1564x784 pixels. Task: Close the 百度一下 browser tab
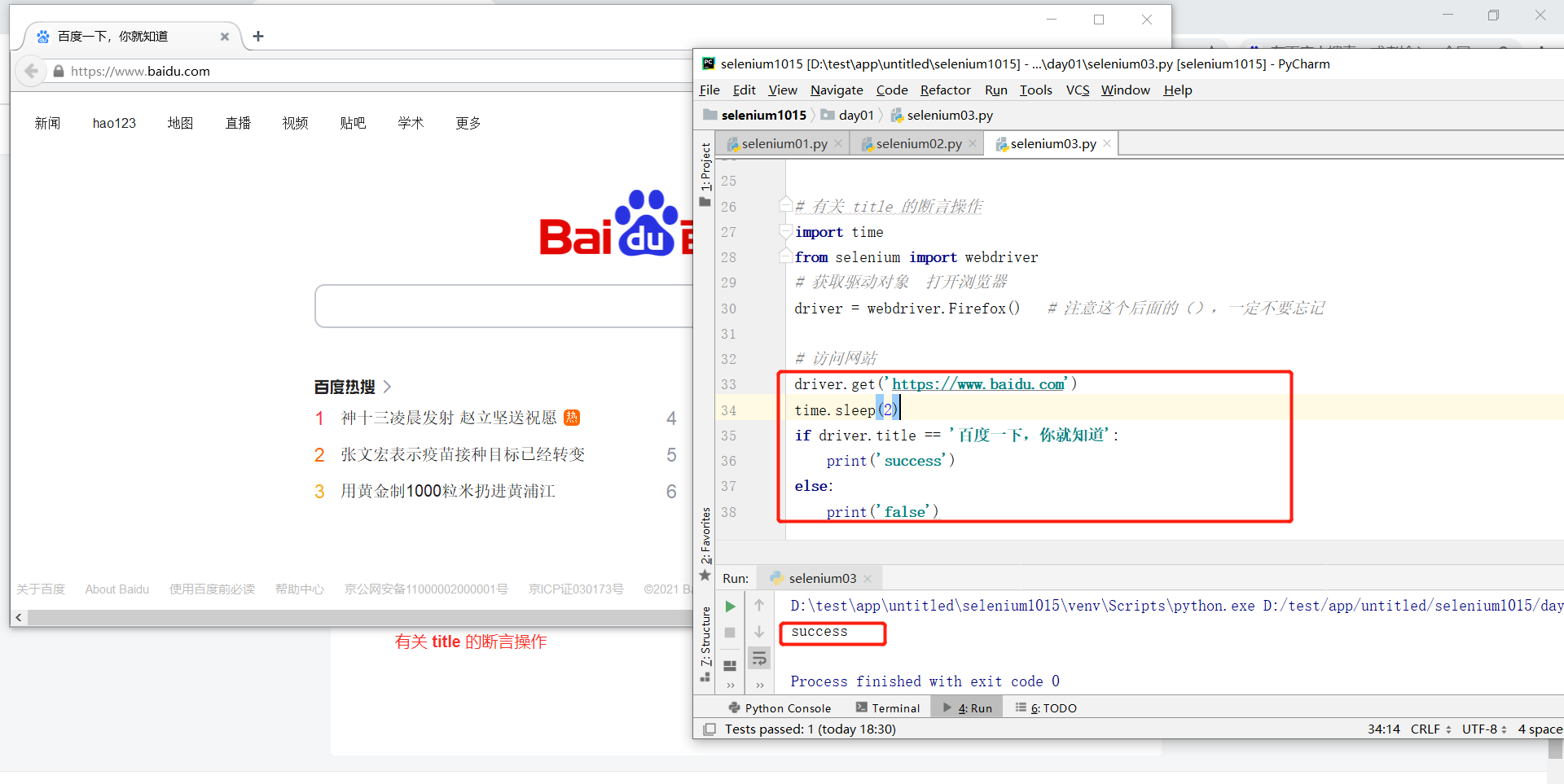[x=225, y=37]
